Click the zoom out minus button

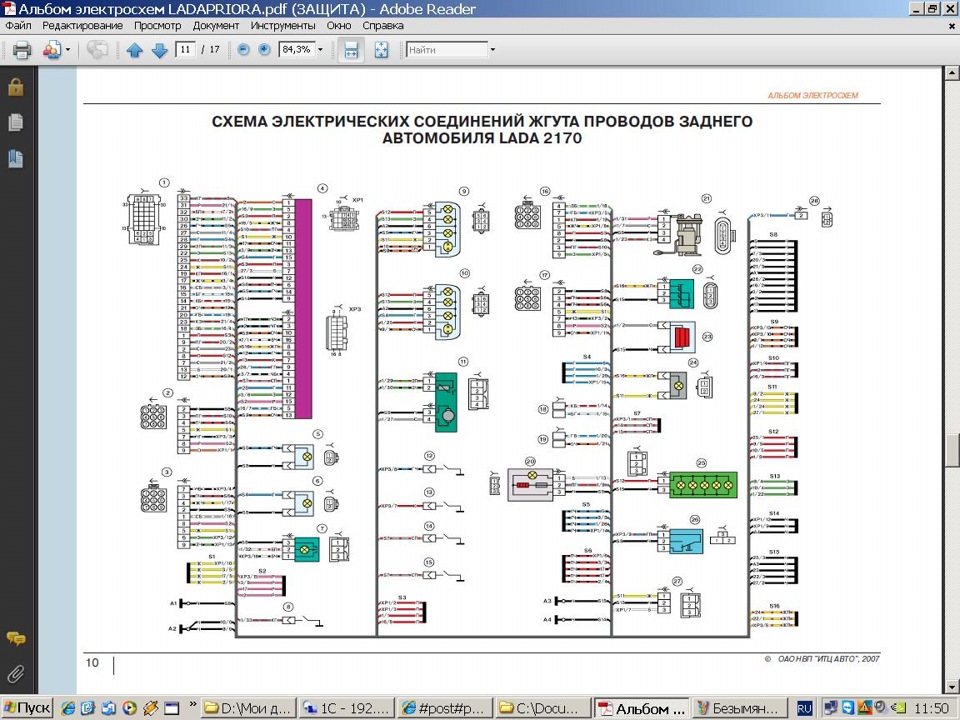pyautogui.click(x=243, y=50)
